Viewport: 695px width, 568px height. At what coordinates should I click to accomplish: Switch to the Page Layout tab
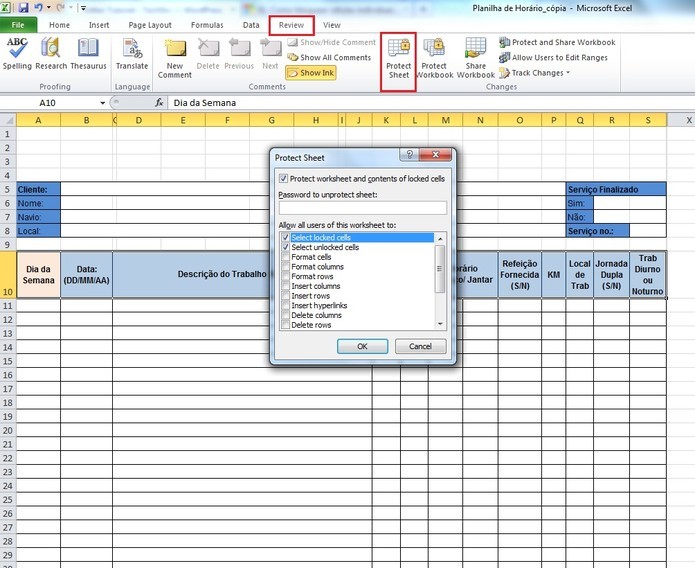pyautogui.click(x=150, y=25)
